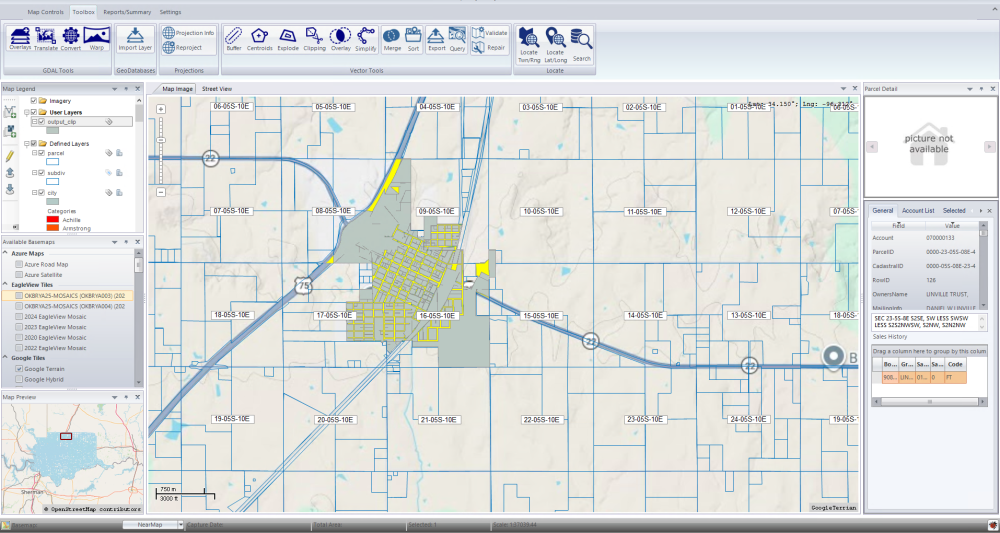This screenshot has height=533, width=1000.
Task: Toggle the subdiv layer checkbox
Action: (x=42, y=173)
